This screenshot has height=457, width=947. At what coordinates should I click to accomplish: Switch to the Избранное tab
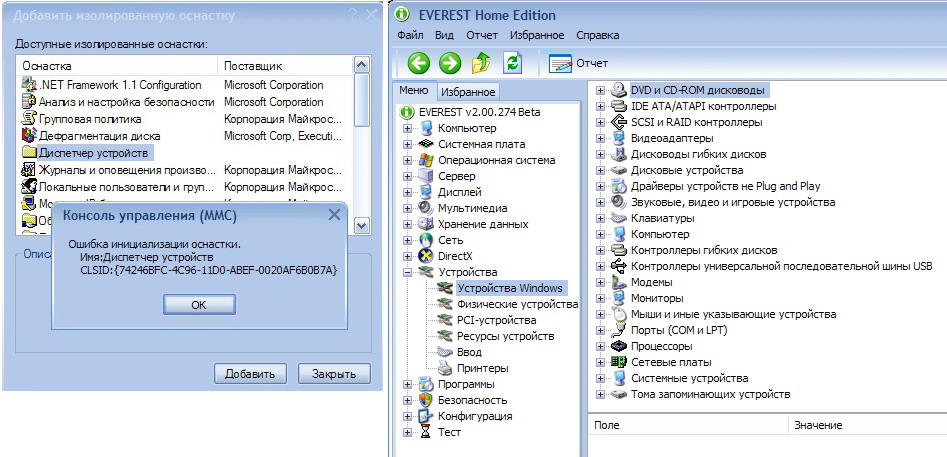(x=468, y=92)
